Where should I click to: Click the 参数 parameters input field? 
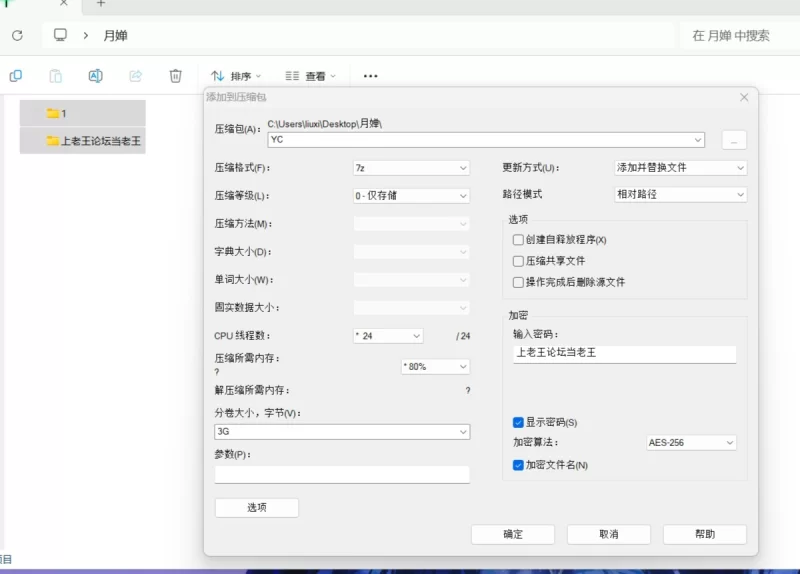(342, 474)
